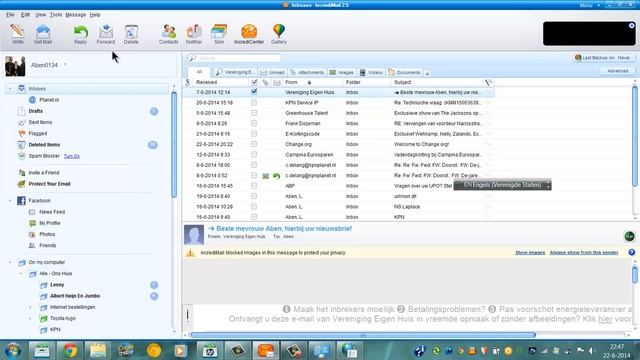Check the Change.org email checkbox

pyautogui.click(x=254, y=144)
